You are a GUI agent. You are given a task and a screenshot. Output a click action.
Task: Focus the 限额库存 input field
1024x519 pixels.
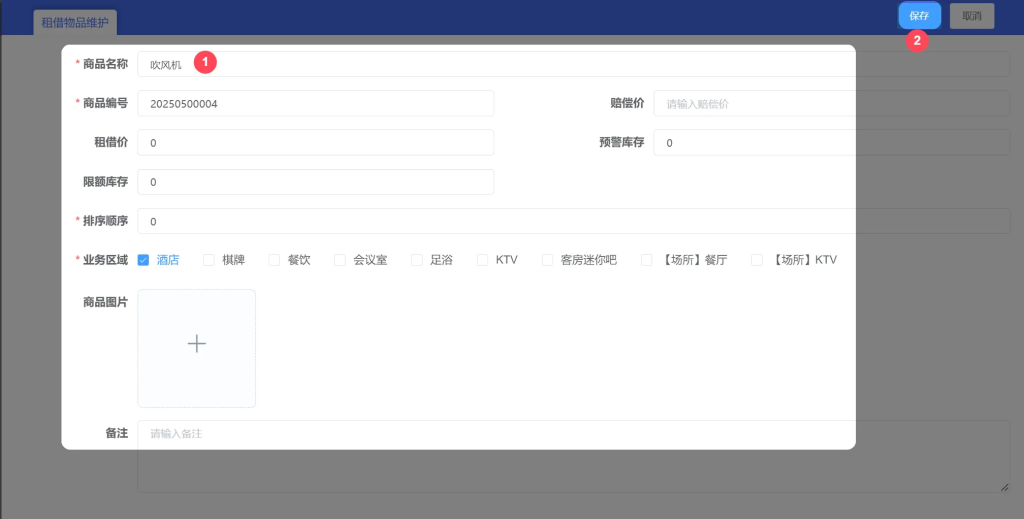(x=315, y=182)
